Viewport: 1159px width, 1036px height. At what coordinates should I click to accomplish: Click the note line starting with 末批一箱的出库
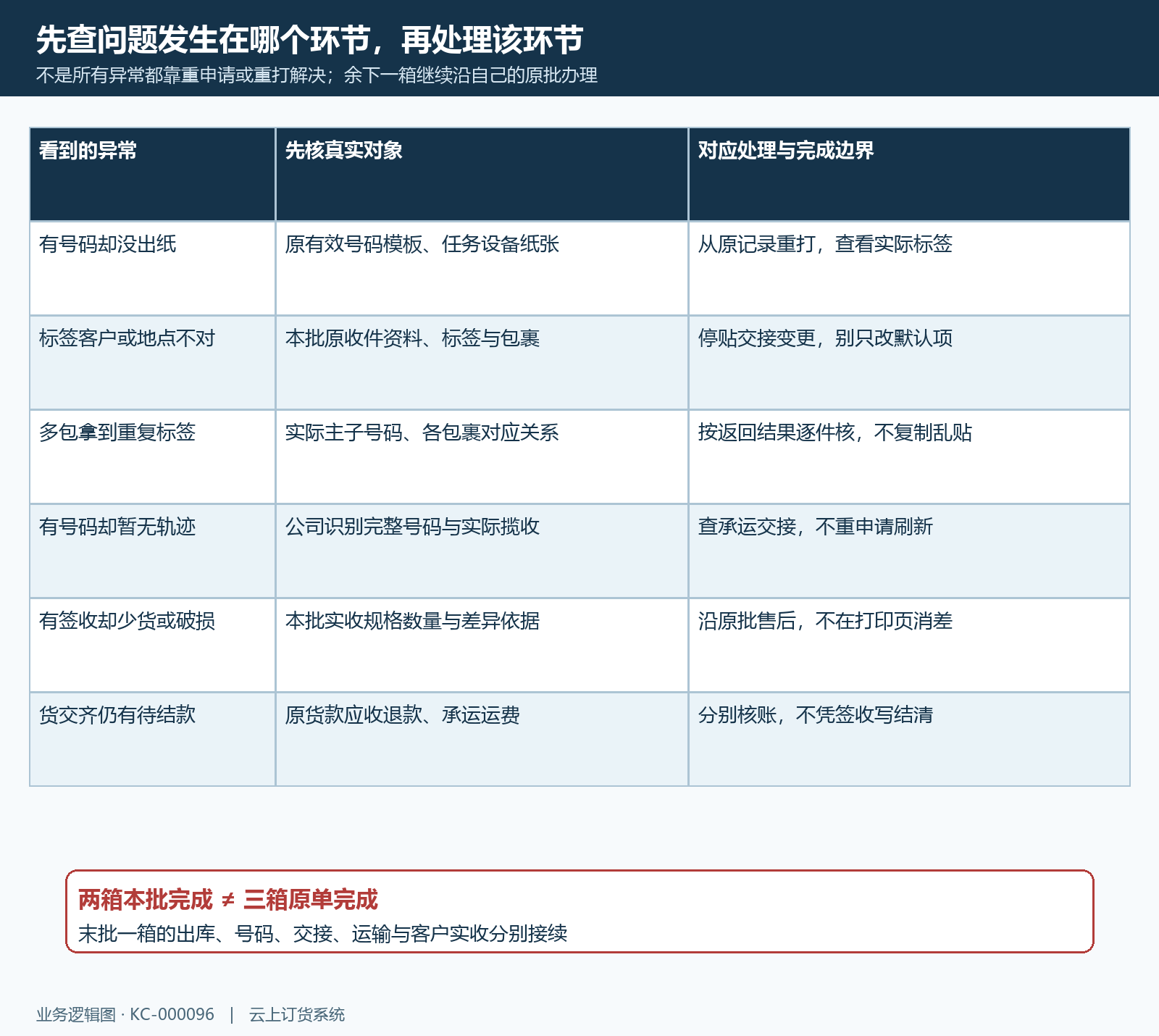[323, 934]
